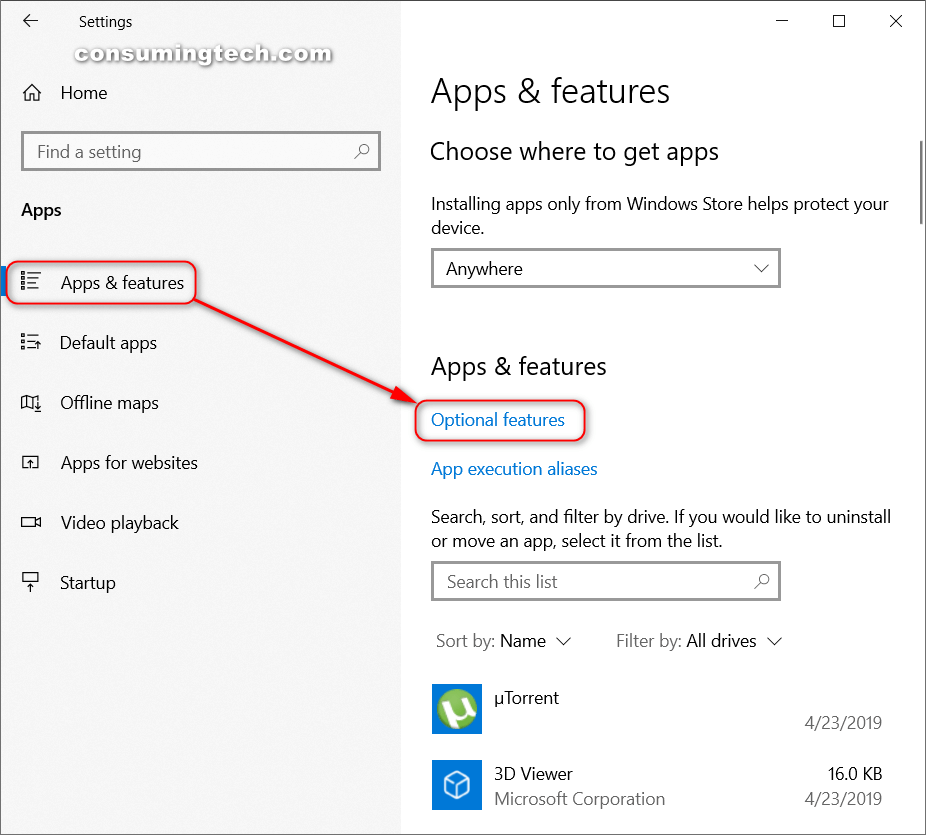Click the magnifier in Find a setting
This screenshot has width=926, height=835.
[x=361, y=151]
